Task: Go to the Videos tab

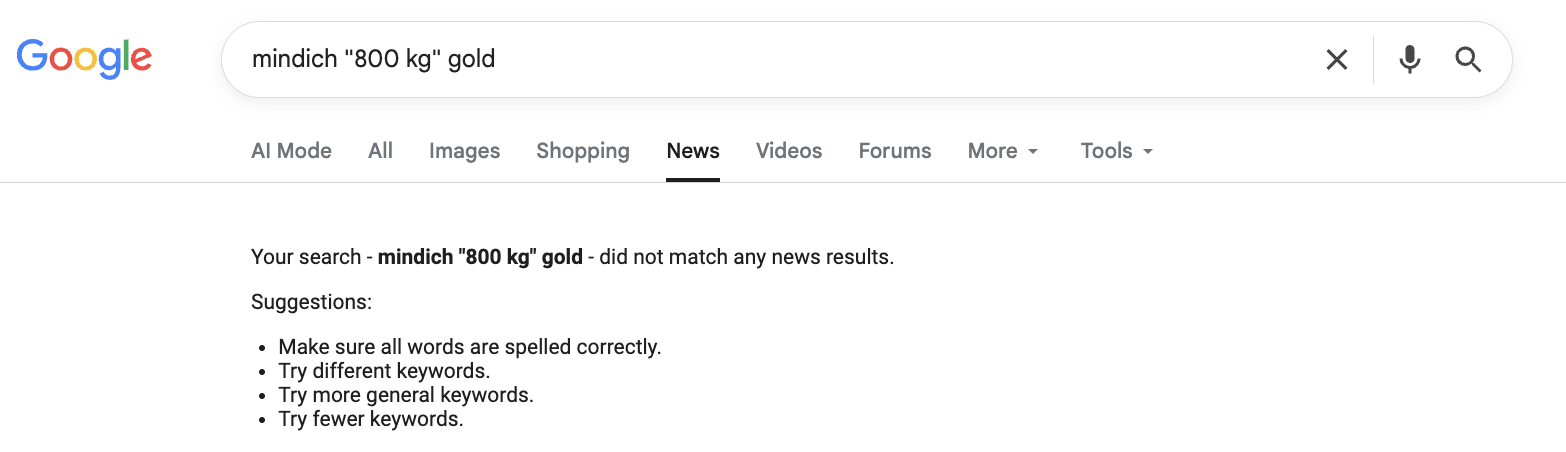Action: (789, 151)
